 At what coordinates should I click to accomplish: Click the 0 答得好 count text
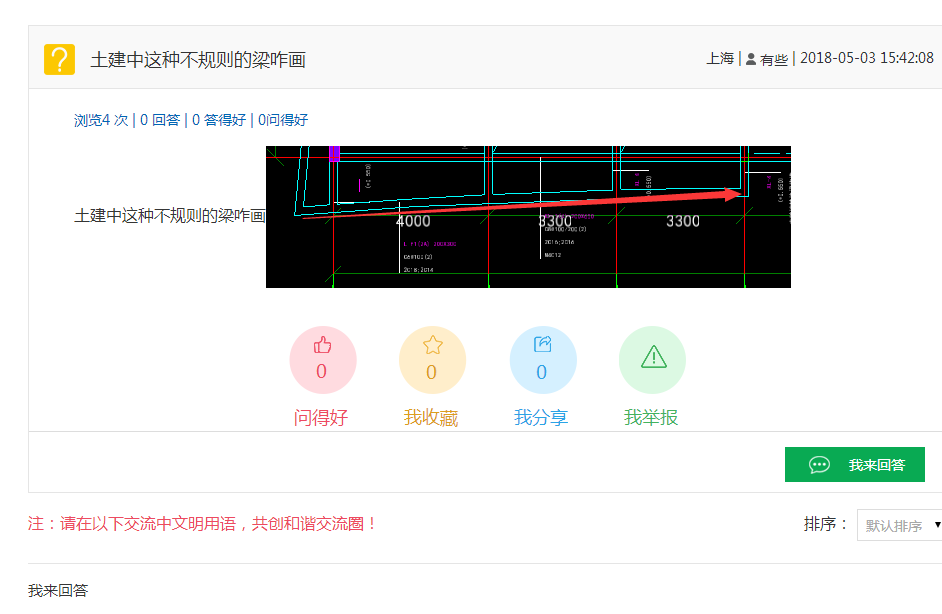pyautogui.click(x=219, y=120)
